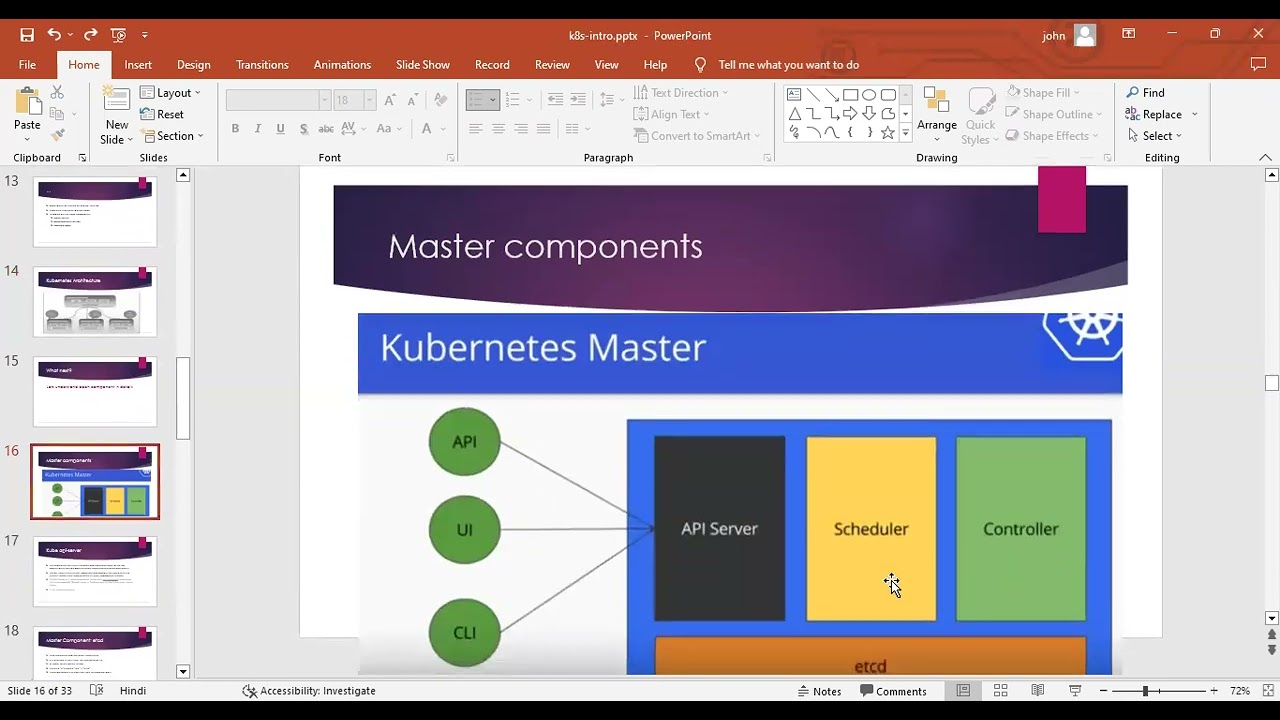1280x720 pixels.
Task: Click Convert to SmartArt button
Action: click(x=697, y=136)
